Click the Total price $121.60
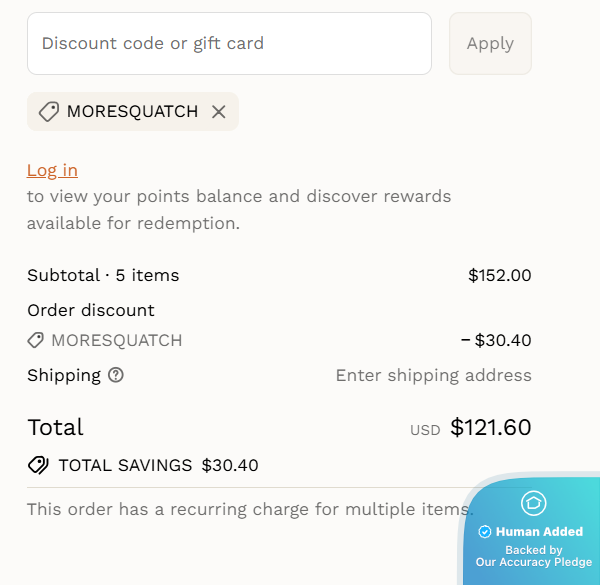The image size is (600, 585). (x=490, y=428)
